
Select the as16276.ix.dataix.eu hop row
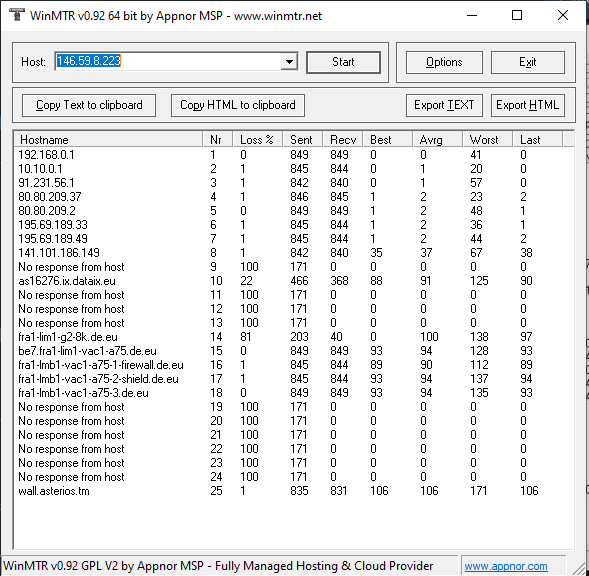(x=293, y=281)
